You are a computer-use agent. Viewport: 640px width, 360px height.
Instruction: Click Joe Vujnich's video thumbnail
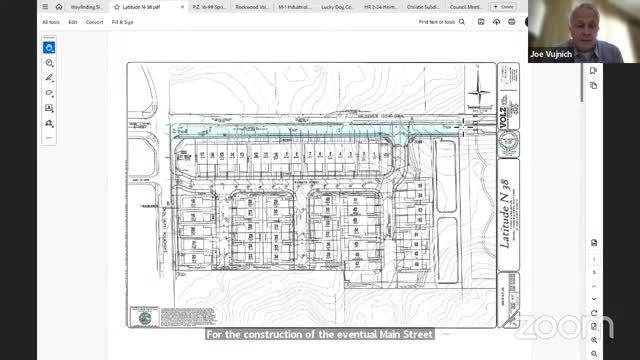point(584,31)
